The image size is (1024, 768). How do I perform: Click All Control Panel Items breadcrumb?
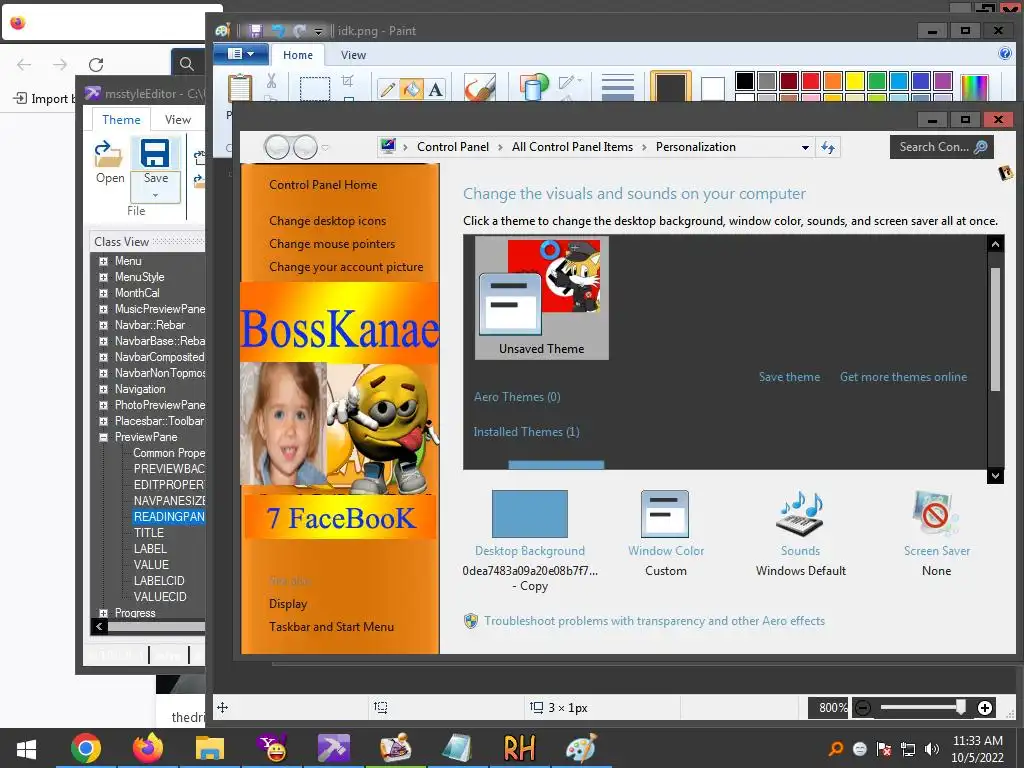click(572, 147)
